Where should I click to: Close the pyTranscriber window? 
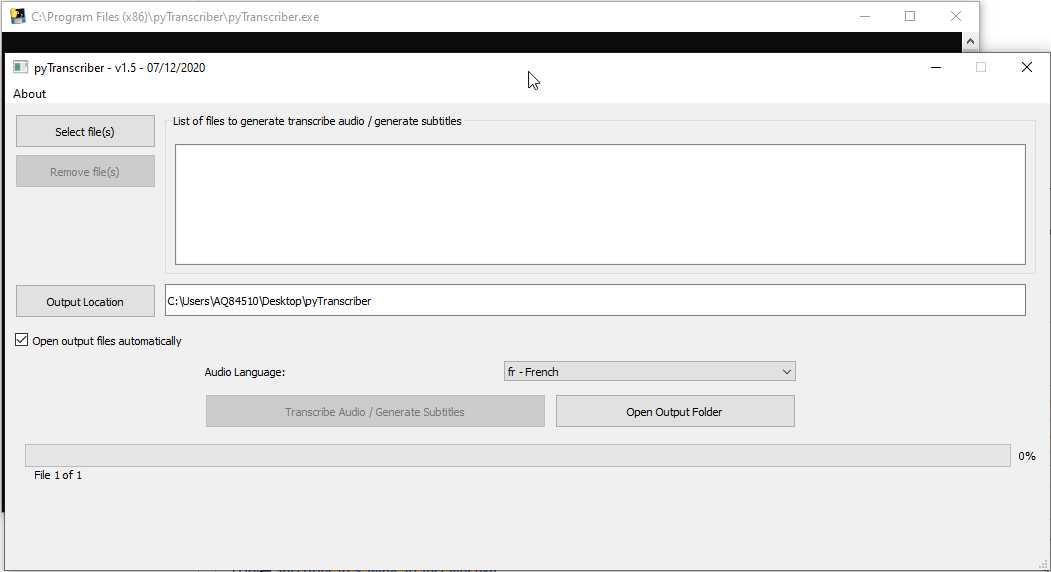pyautogui.click(x=1026, y=67)
